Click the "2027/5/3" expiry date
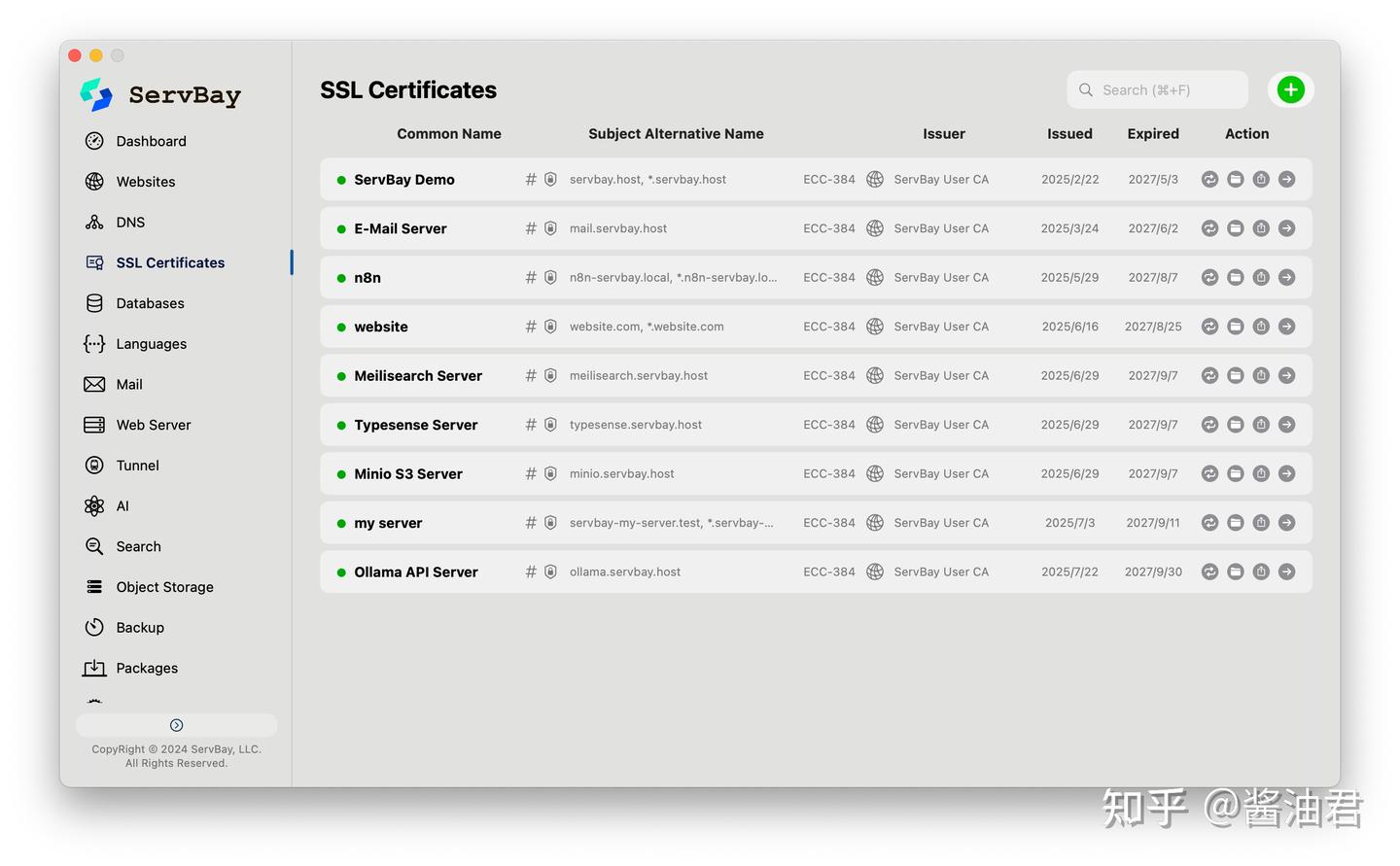Image resolution: width=1400 pixels, height=866 pixels. [x=1153, y=179]
